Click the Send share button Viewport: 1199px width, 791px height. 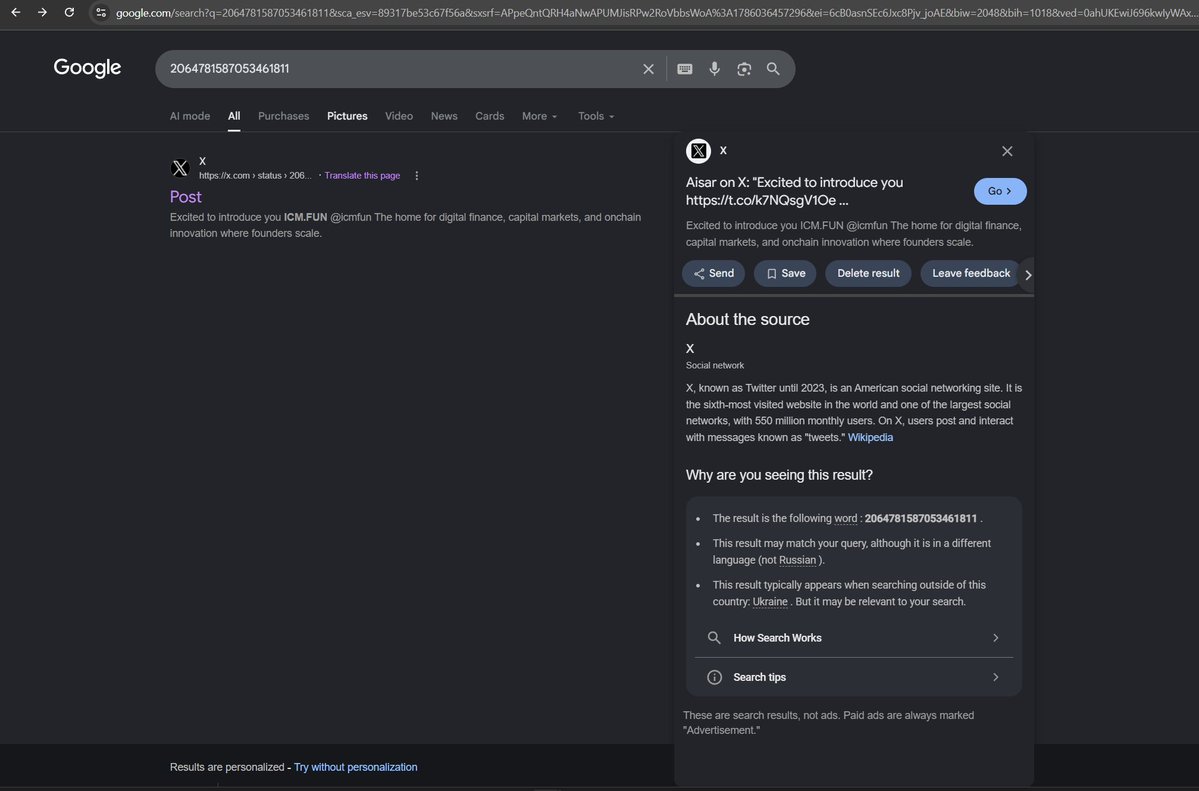pyautogui.click(x=713, y=273)
